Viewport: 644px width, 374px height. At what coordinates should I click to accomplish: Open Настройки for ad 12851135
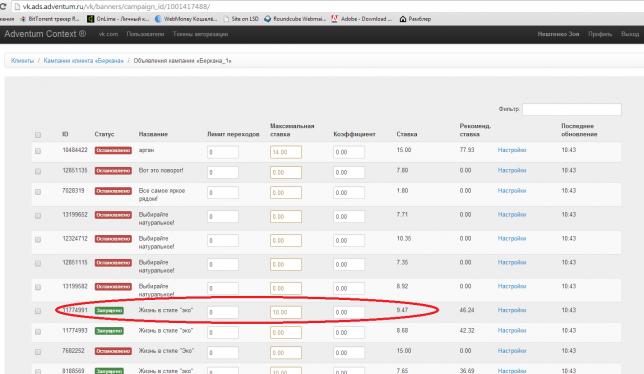[x=512, y=170]
